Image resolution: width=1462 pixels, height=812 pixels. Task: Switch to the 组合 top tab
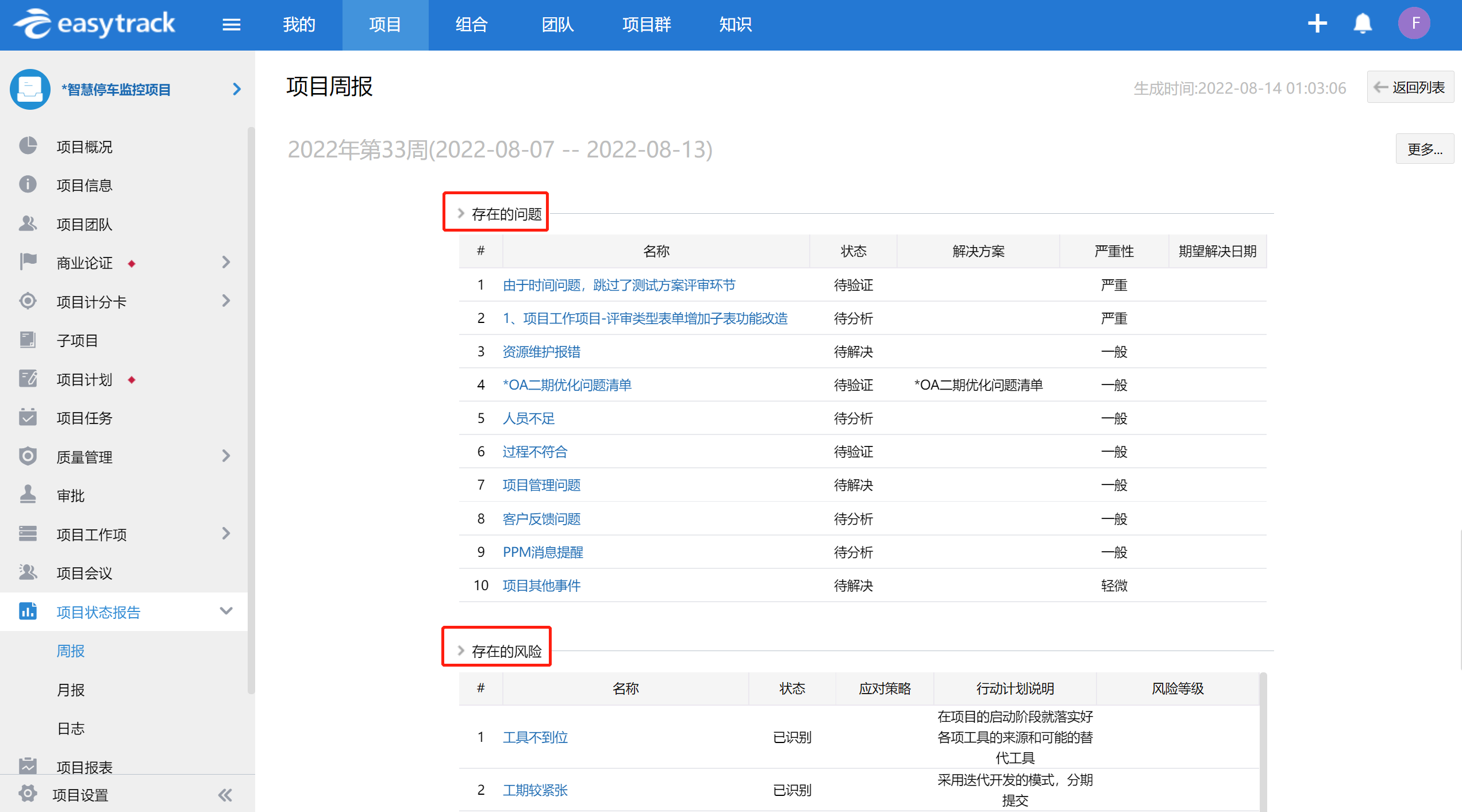pyautogui.click(x=471, y=25)
